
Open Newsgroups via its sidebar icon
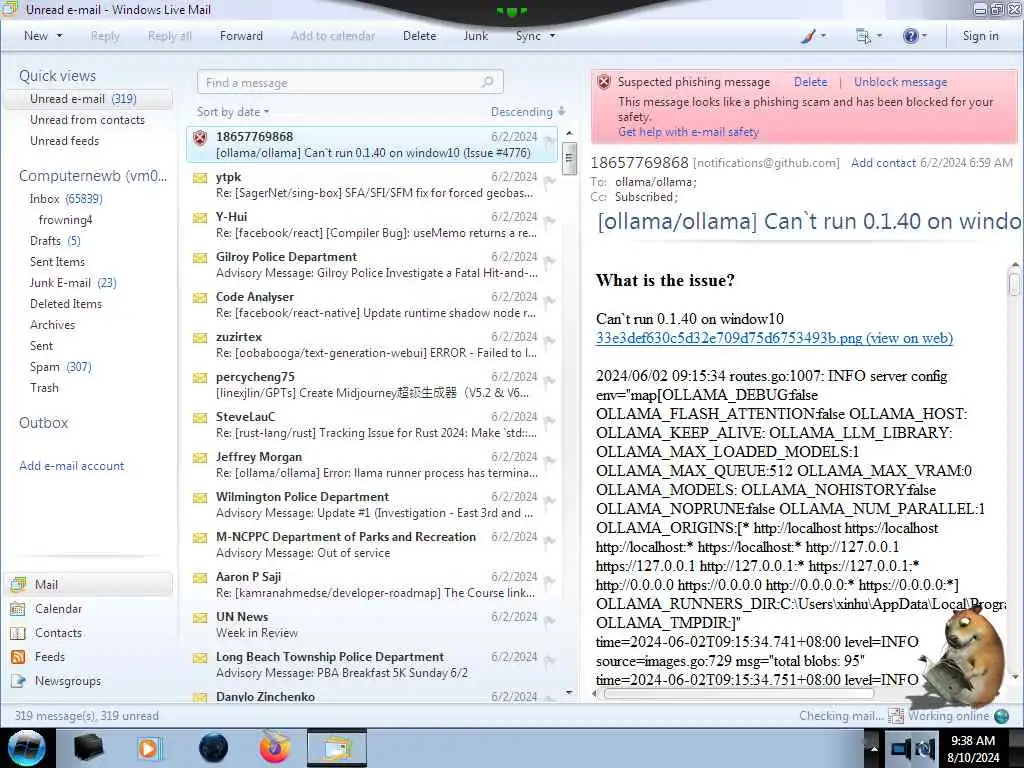pyautogui.click(x=18, y=681)
